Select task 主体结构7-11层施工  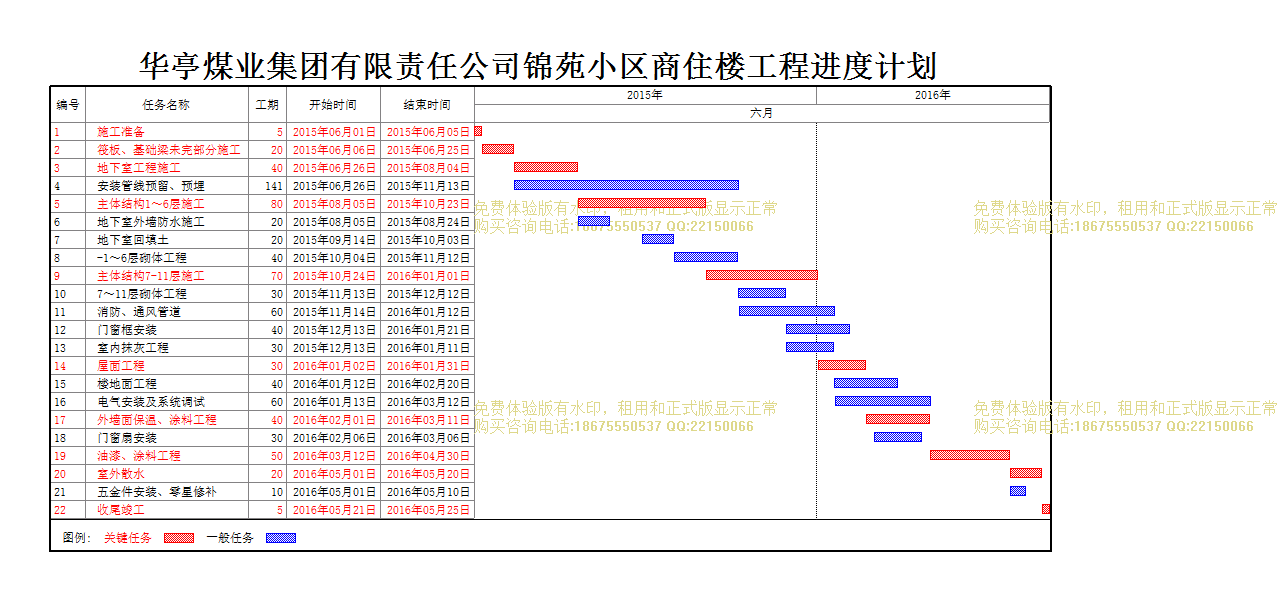point(151,275)
